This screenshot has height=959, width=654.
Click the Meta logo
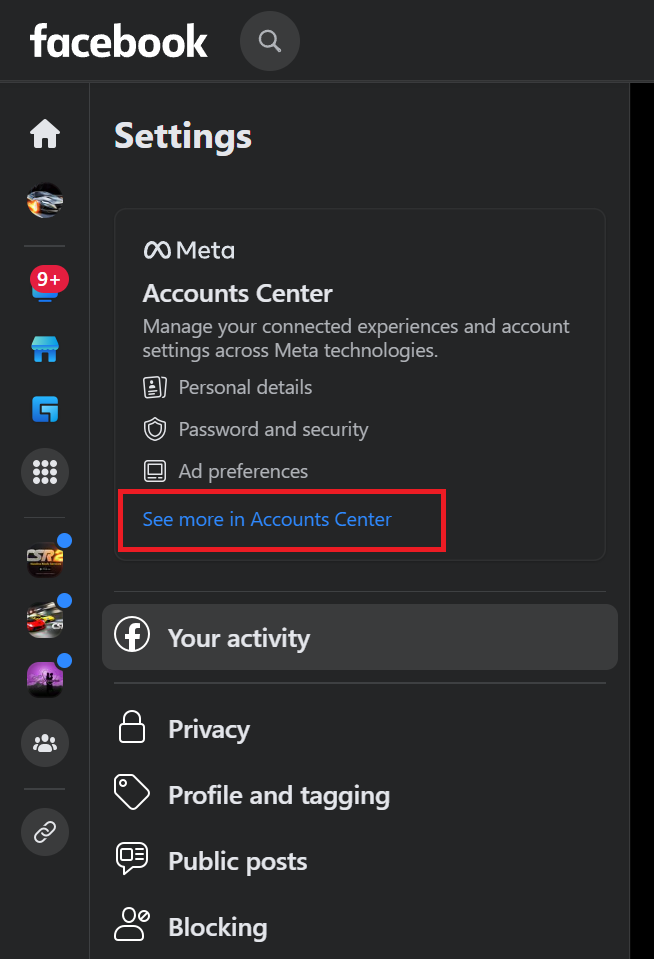click(x=189, y=250)
